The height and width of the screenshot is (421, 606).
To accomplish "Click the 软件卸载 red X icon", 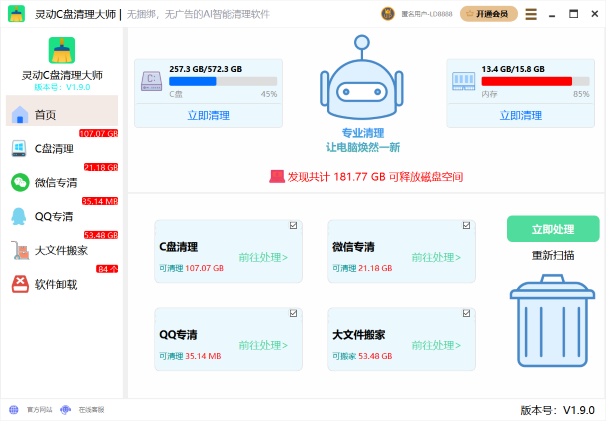I will (20, 284).
